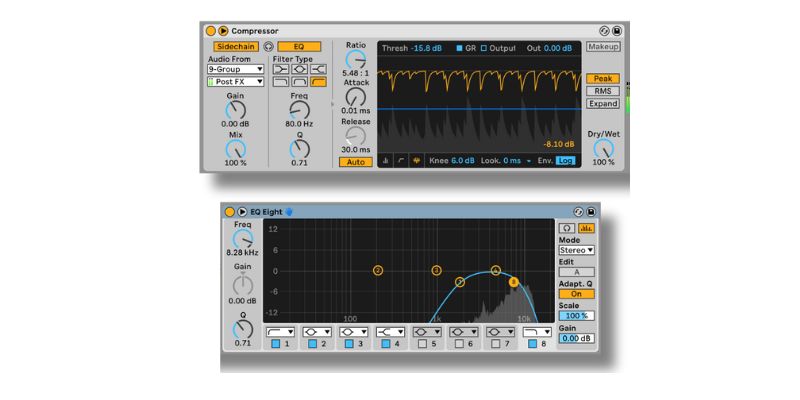Show the Compressor activity view

(416, 161)
